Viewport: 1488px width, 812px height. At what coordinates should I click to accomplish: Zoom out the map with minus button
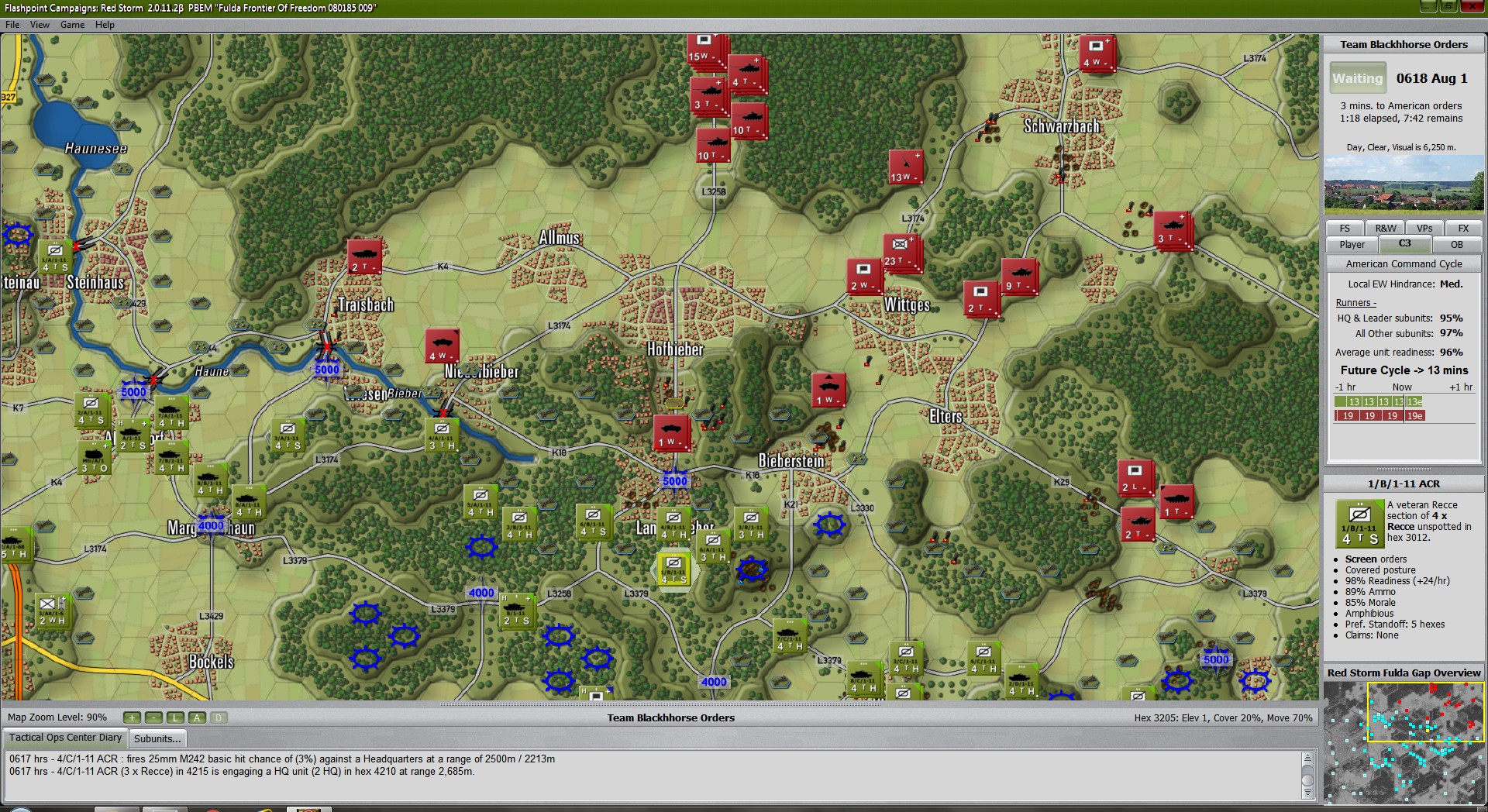click(153, 717)
